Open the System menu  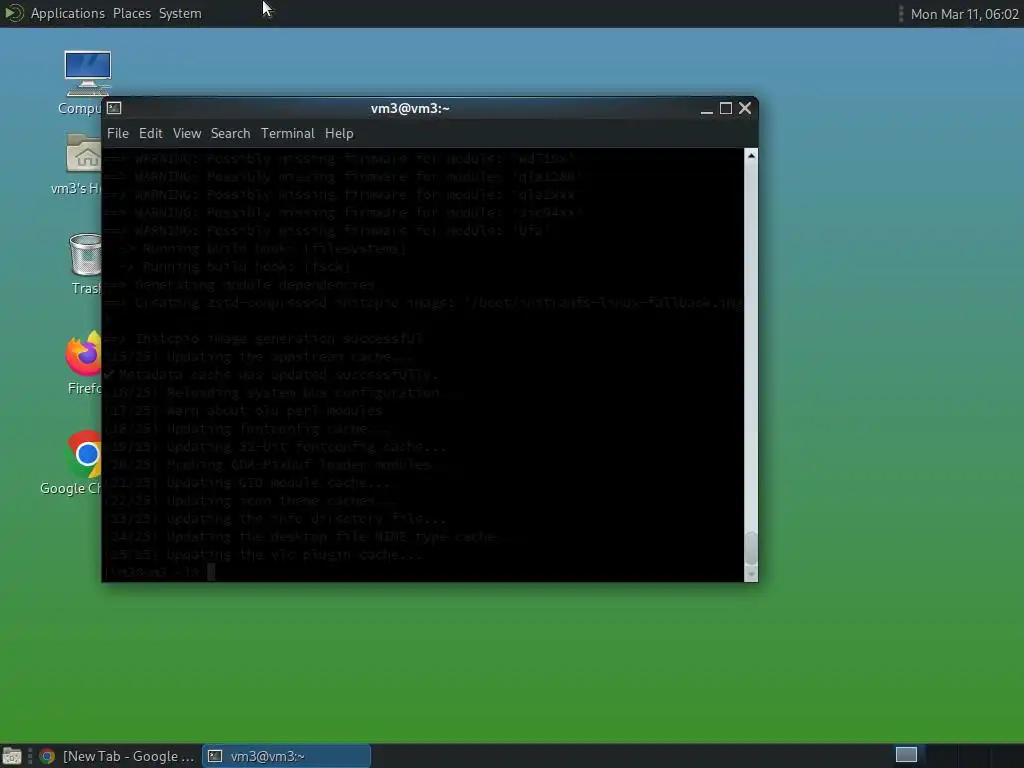click(180, 13)
